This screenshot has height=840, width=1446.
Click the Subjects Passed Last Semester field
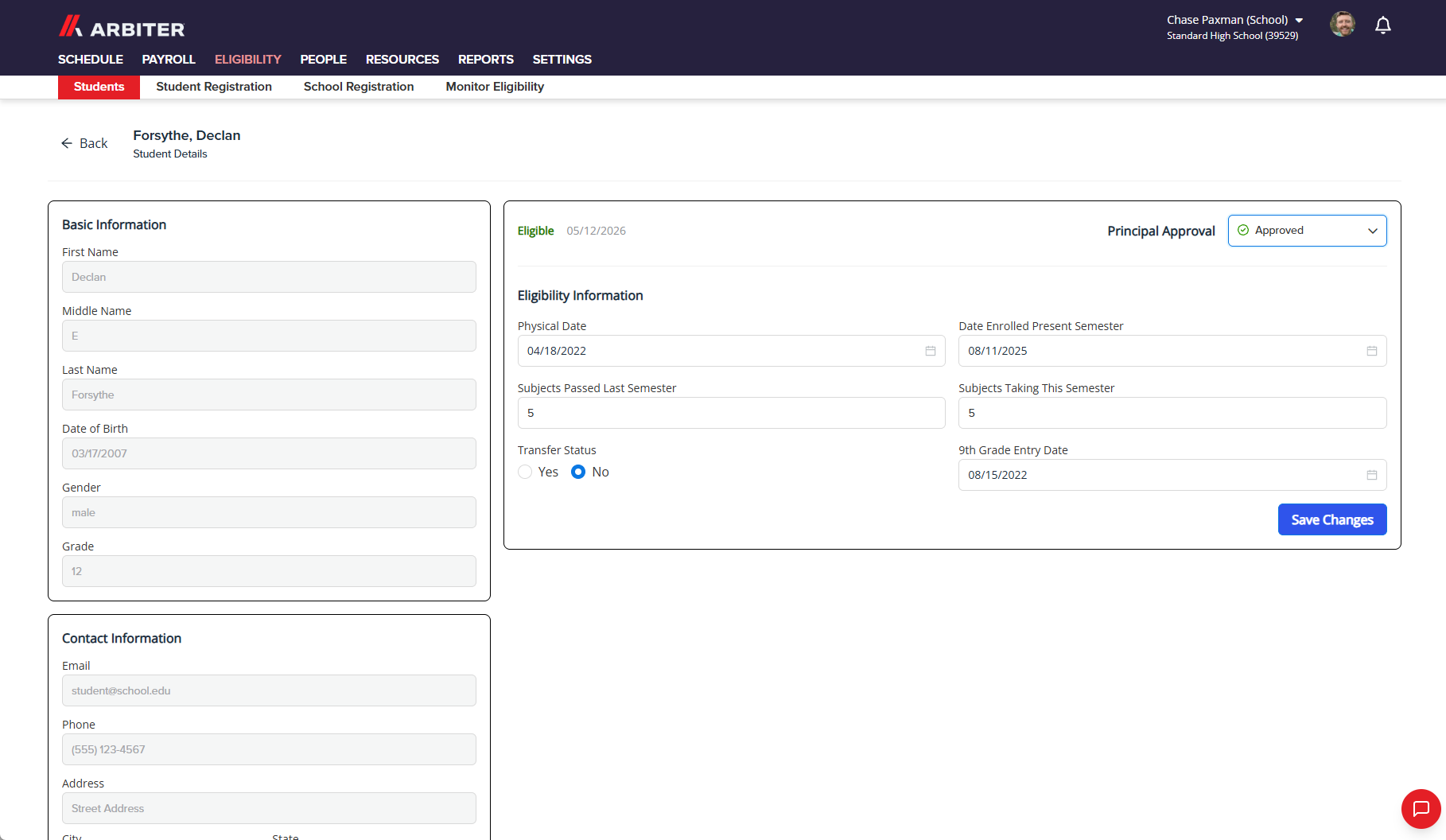(x=731, y=413)
